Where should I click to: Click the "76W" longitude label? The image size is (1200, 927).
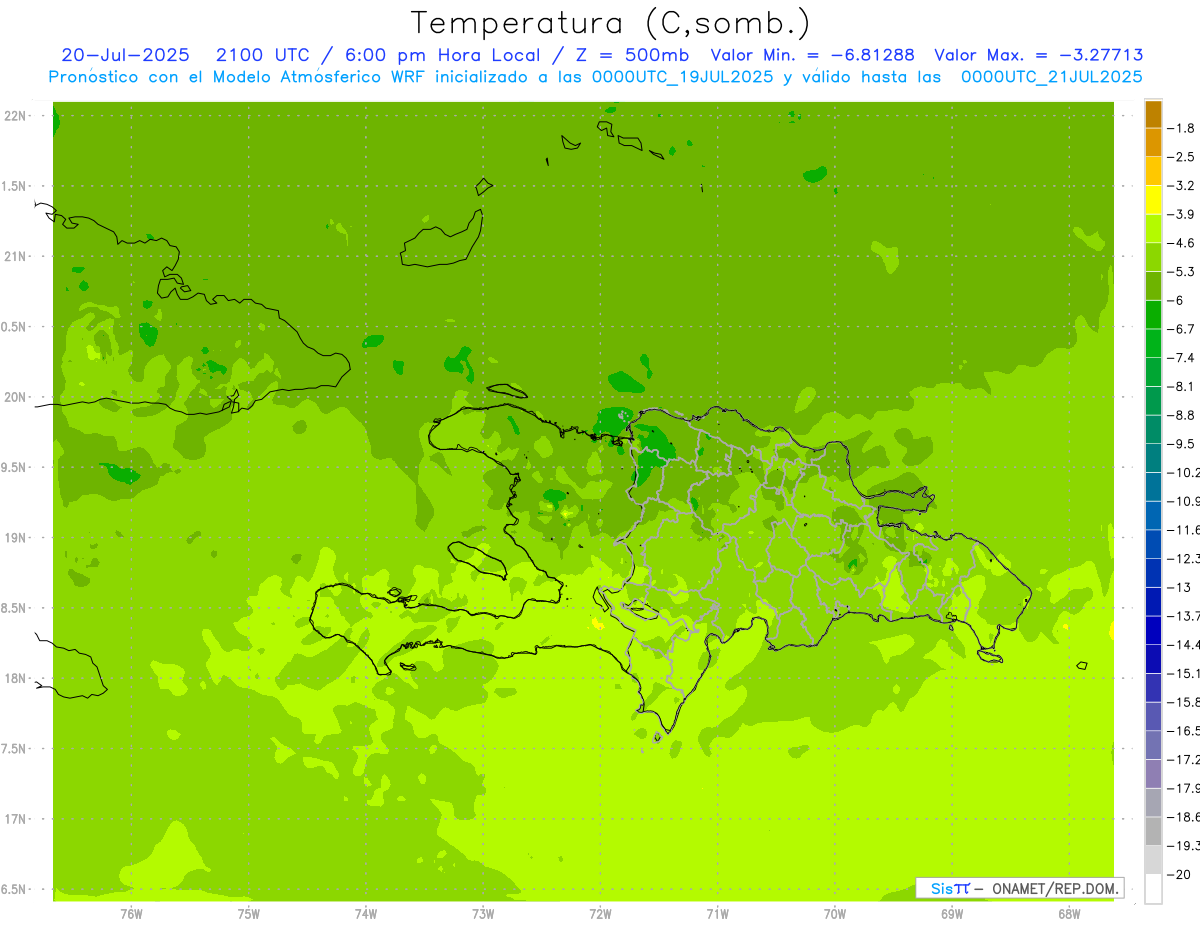point(131,913)
